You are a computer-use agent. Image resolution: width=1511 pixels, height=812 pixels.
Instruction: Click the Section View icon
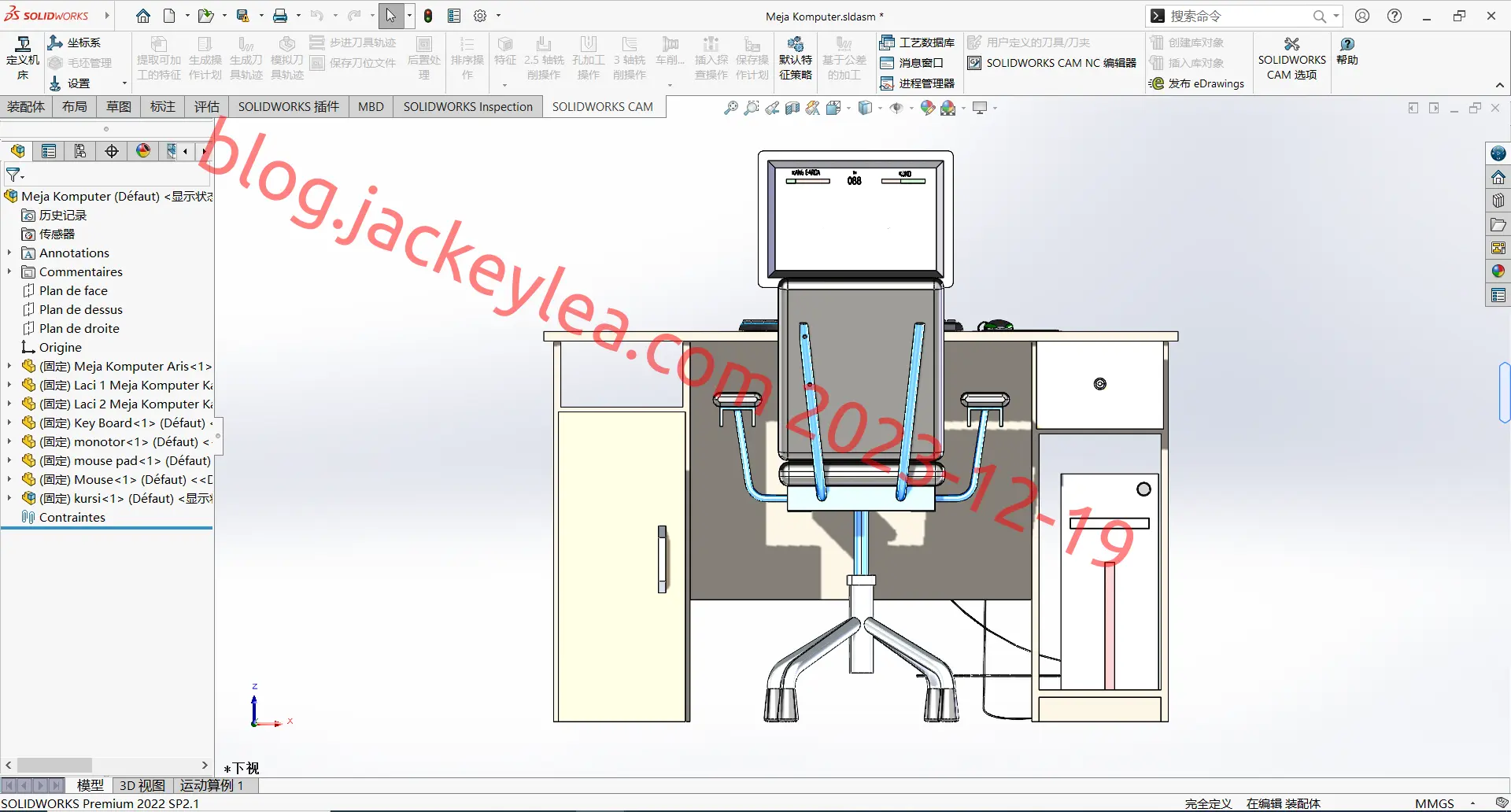pyautogui.click(x=792, y=108)
